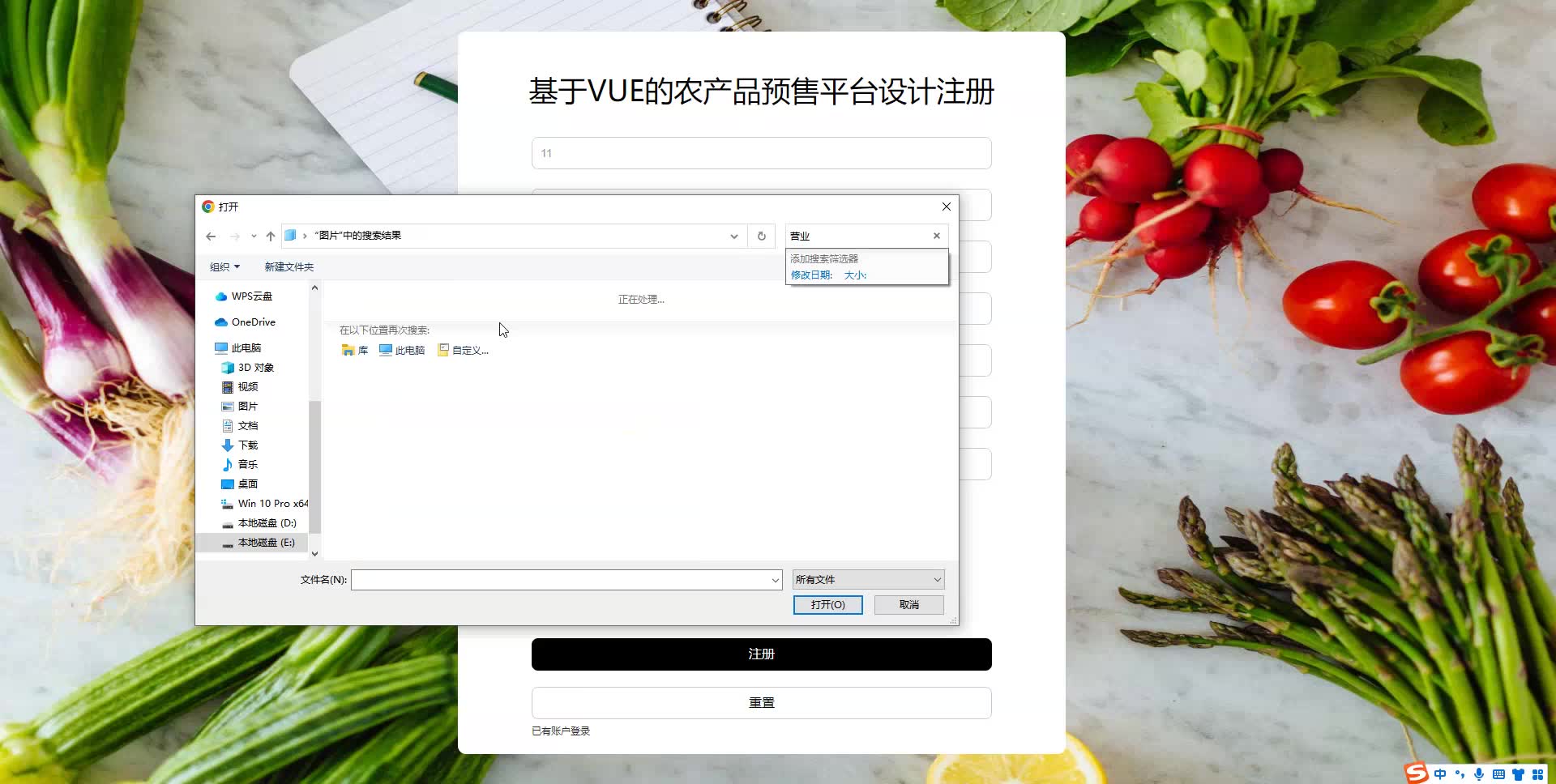Go up one folder level with the up arrow

(x=271, y=236)
